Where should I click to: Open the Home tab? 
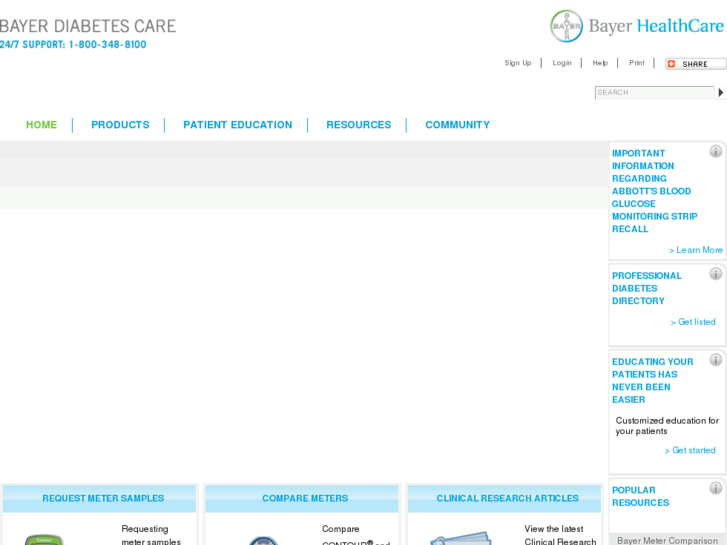[41, 125]
